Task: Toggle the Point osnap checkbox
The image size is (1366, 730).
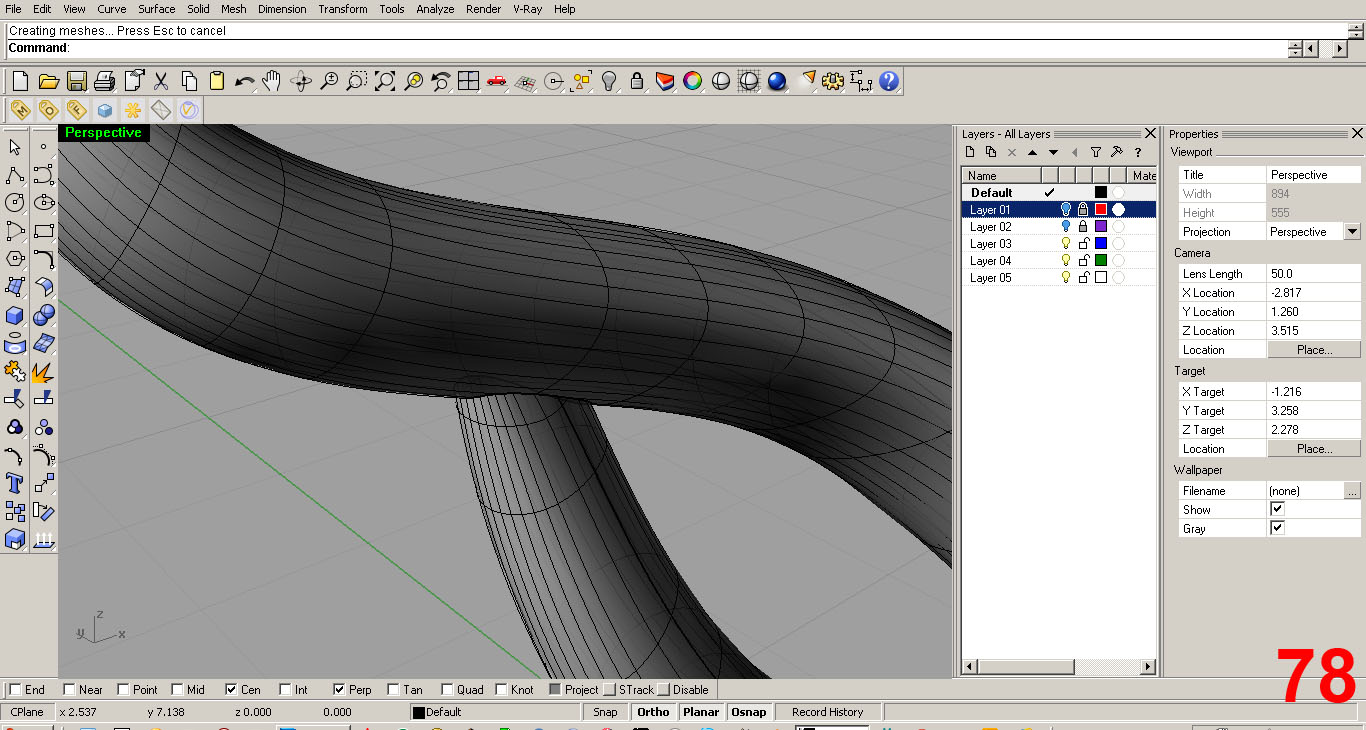Action: point(123,689)
